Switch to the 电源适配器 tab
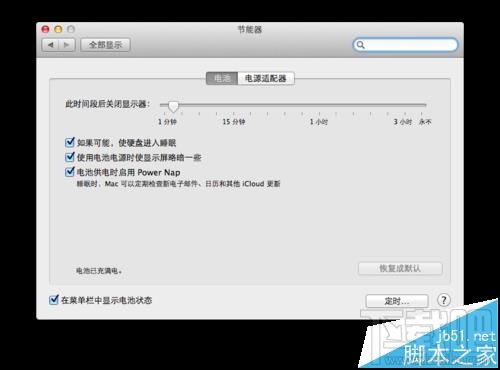Viewport: 500px width, 370px height. click(266, 78)
